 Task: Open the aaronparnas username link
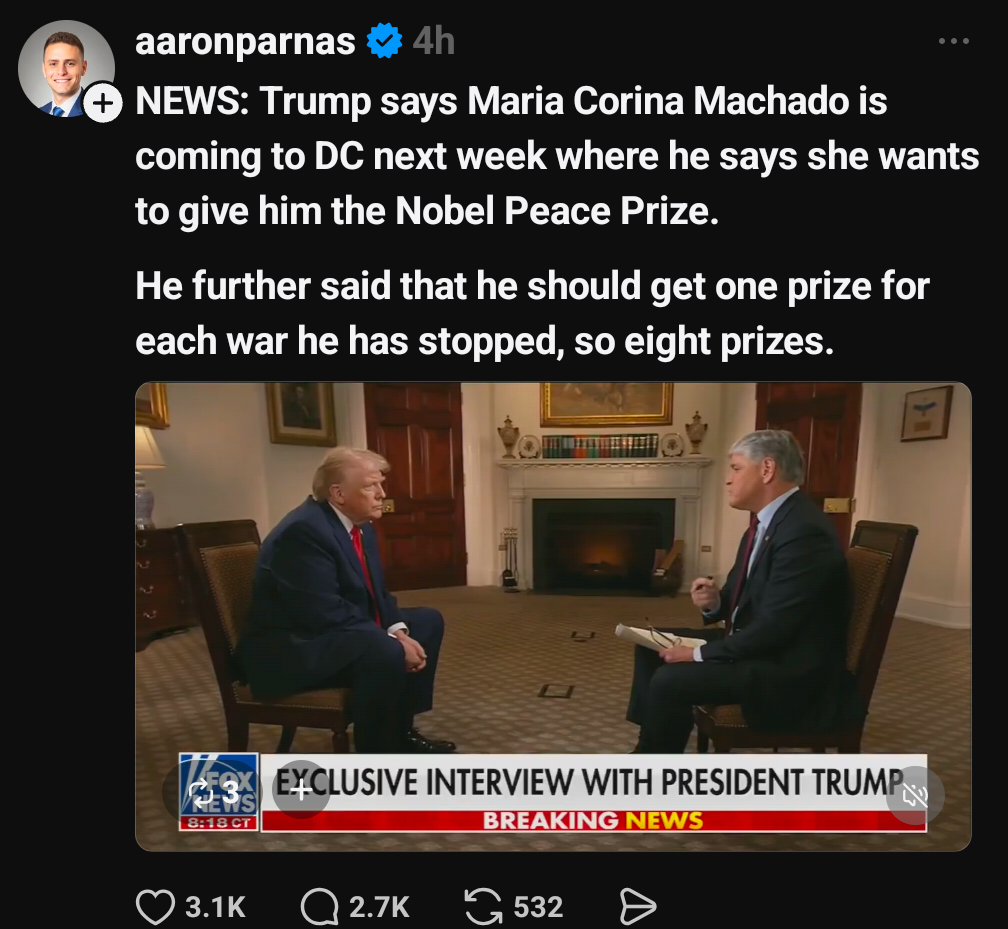point(245,42)
